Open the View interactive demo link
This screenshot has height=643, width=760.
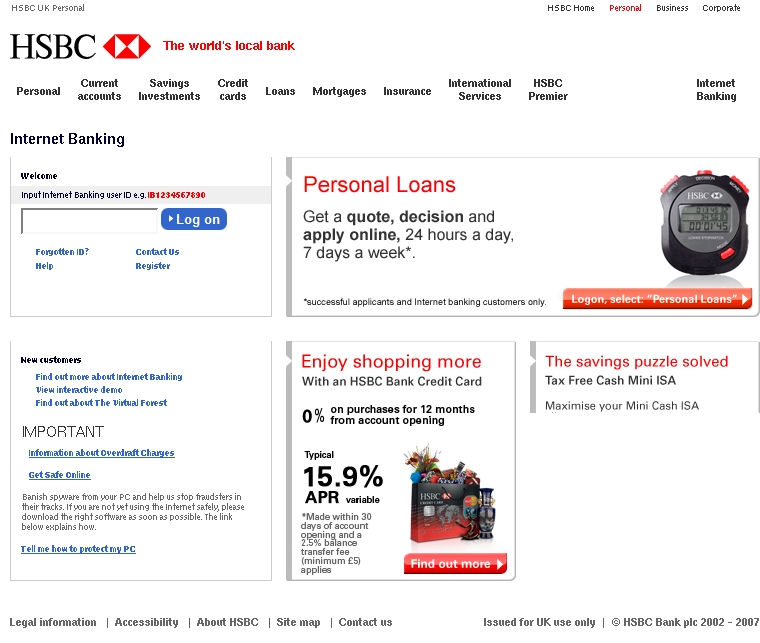[79, 390]
